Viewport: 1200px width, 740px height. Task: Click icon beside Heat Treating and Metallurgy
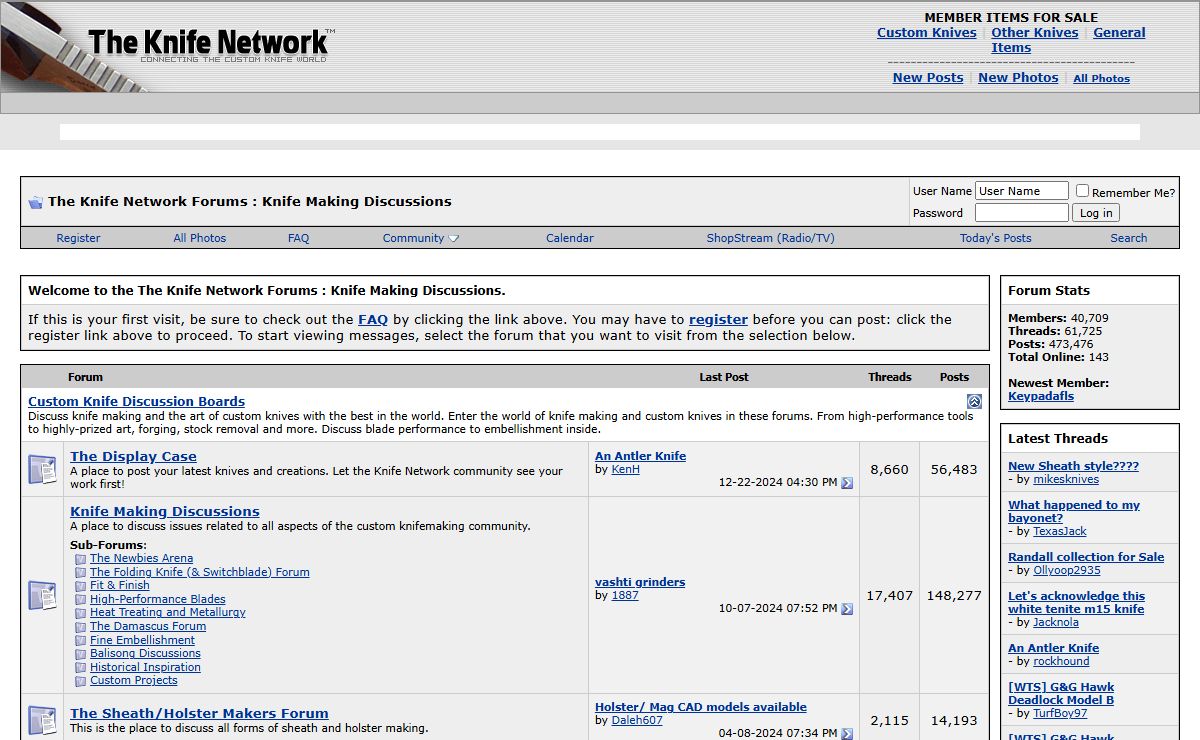[x=81, y=613]
